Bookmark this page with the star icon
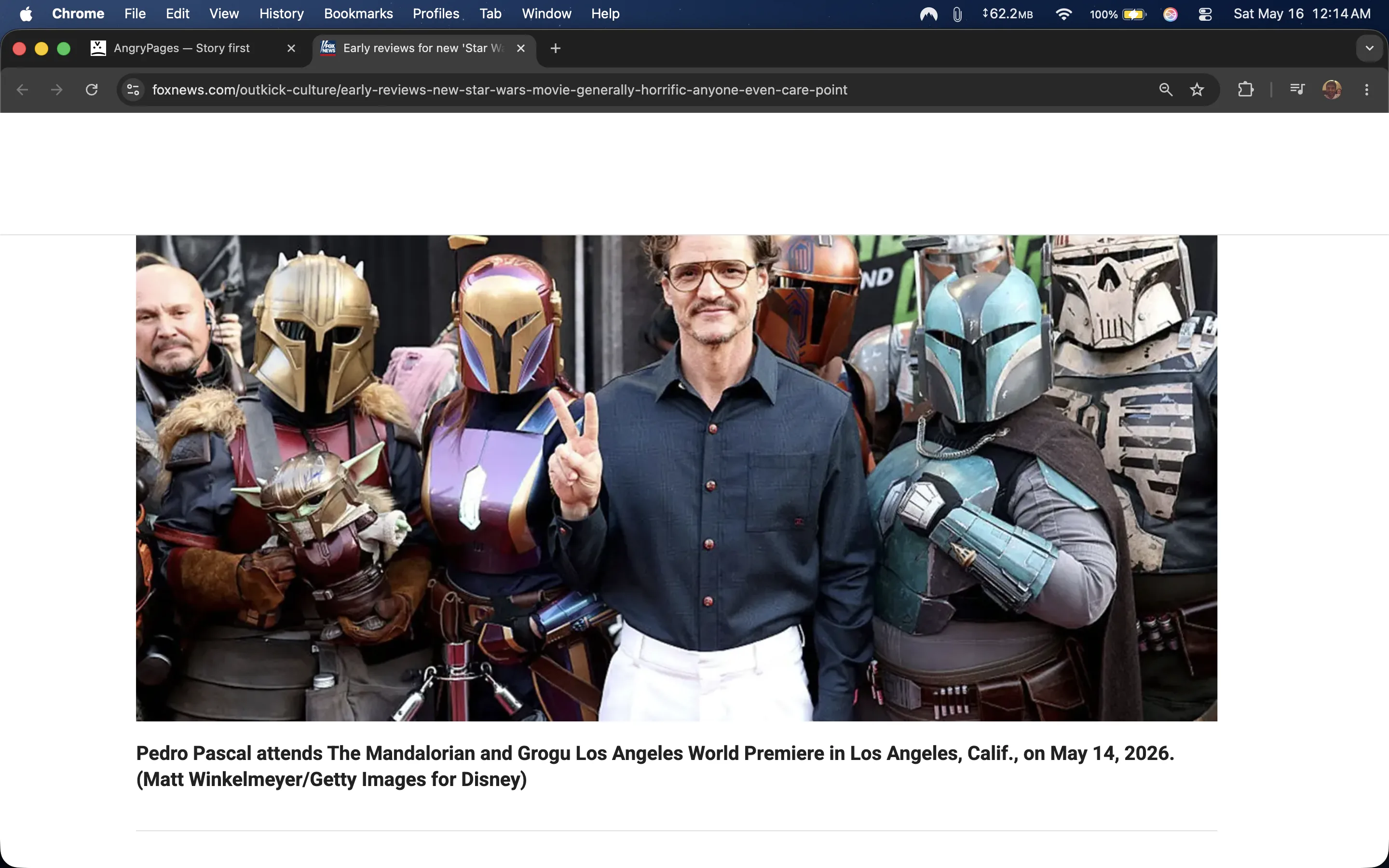 tap(1197, 90)
